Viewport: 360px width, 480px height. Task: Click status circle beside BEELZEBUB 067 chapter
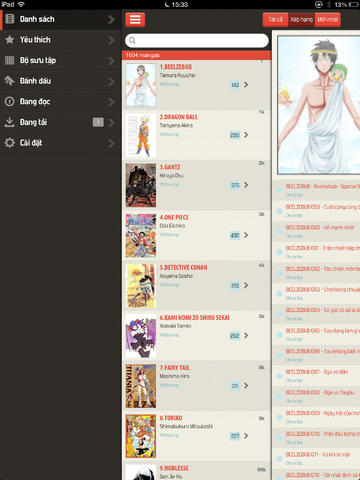(279, 376)
